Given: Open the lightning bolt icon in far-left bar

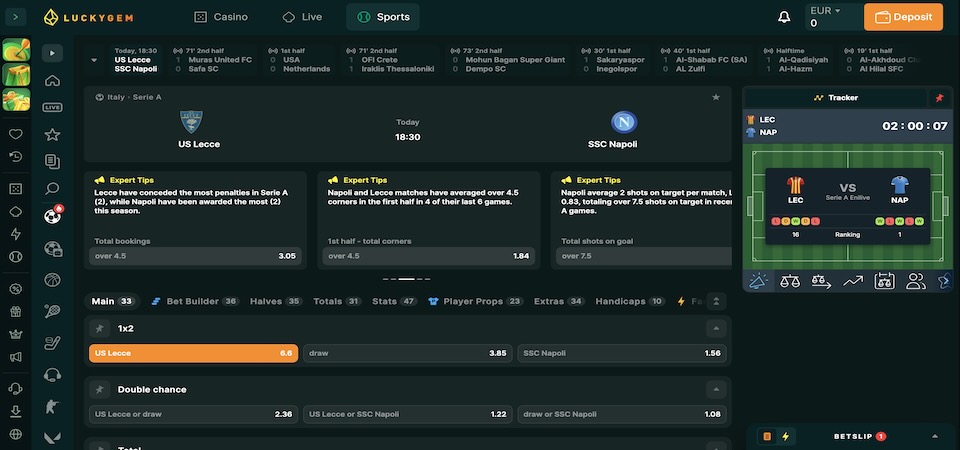Looking at the screenshot, I should click(16, 234).
